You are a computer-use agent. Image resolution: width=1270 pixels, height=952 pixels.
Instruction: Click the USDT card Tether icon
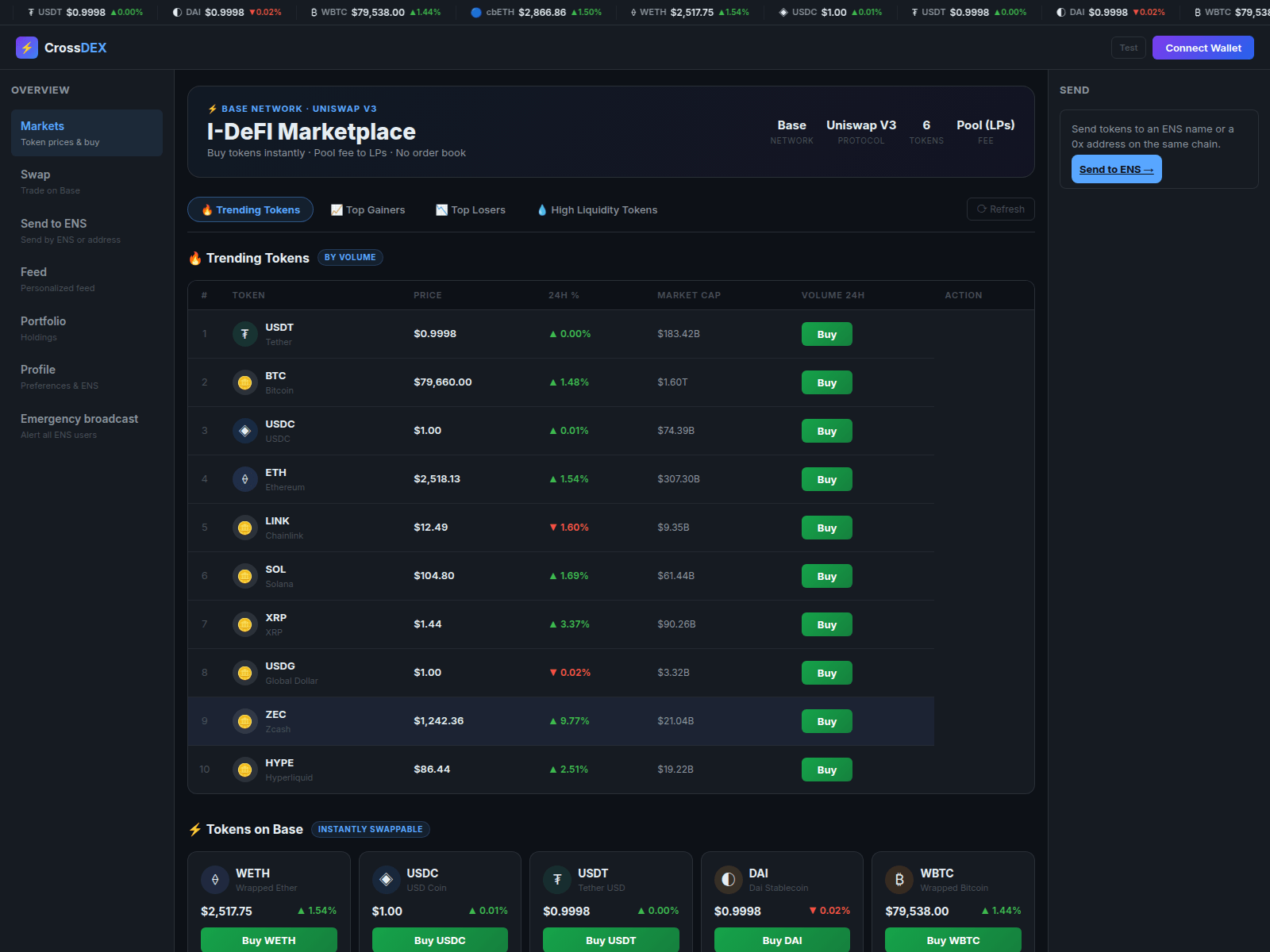tap(557, 880)
